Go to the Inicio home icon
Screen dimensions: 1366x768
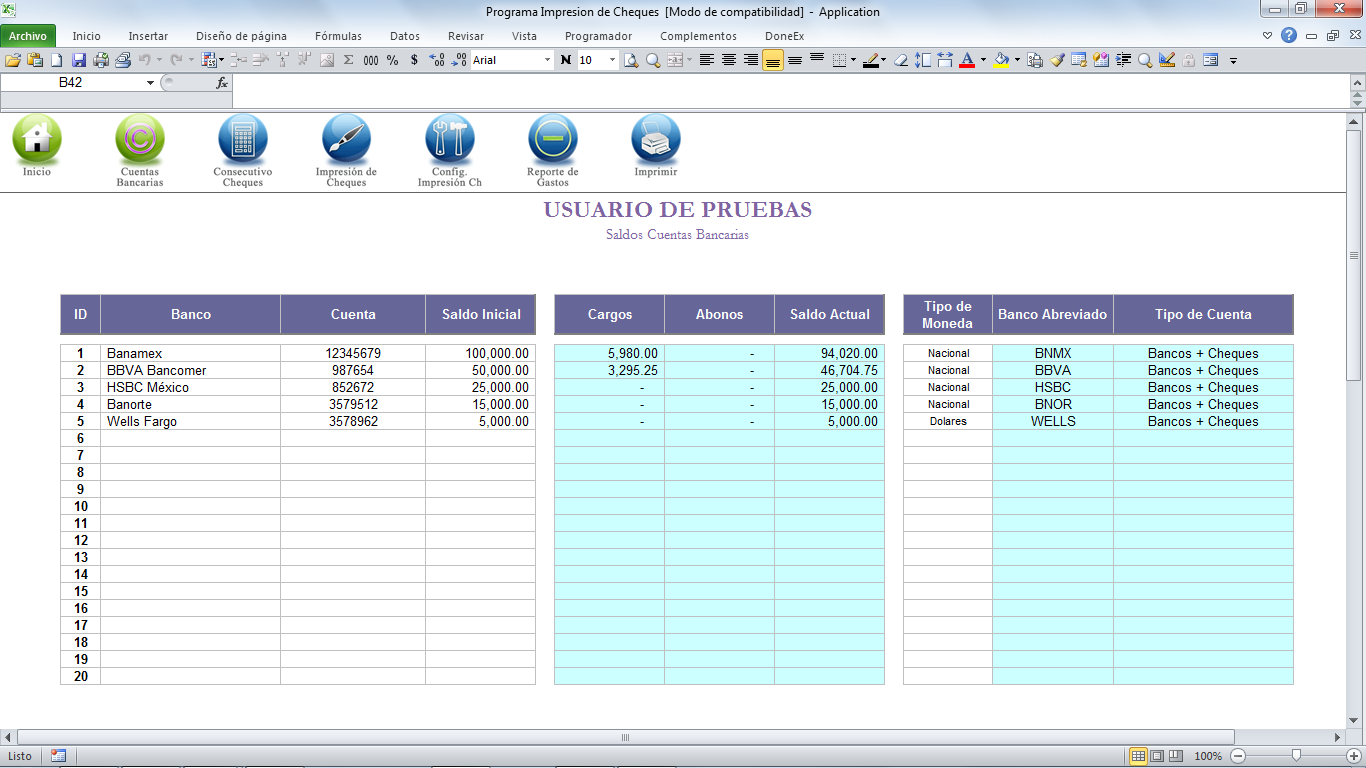coord(37,139)
